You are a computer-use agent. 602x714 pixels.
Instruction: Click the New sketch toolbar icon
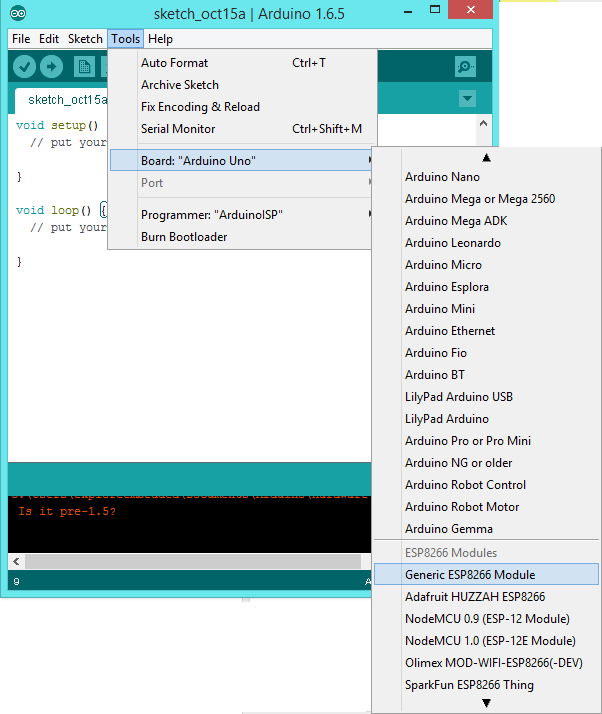tap(84, 67)
